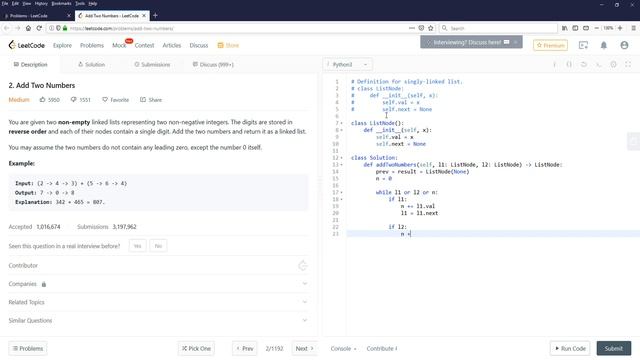640x360 pixels.
Task: Fold the ListNode class at line 7
Action: [342, 123]
